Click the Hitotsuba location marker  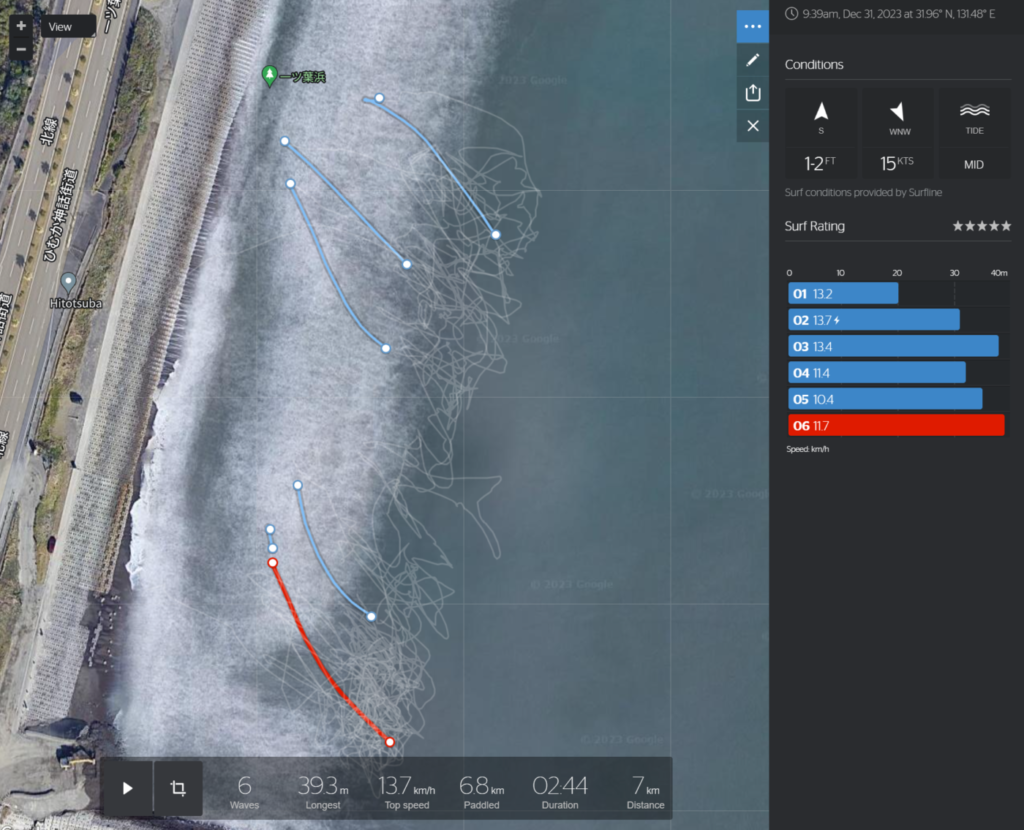click(68, 283)
